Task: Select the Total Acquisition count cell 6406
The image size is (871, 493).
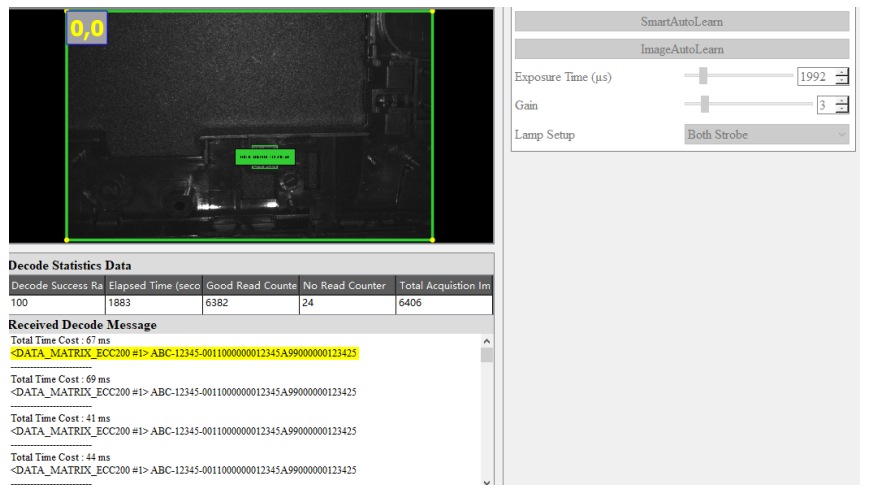Action: [444, 303]
